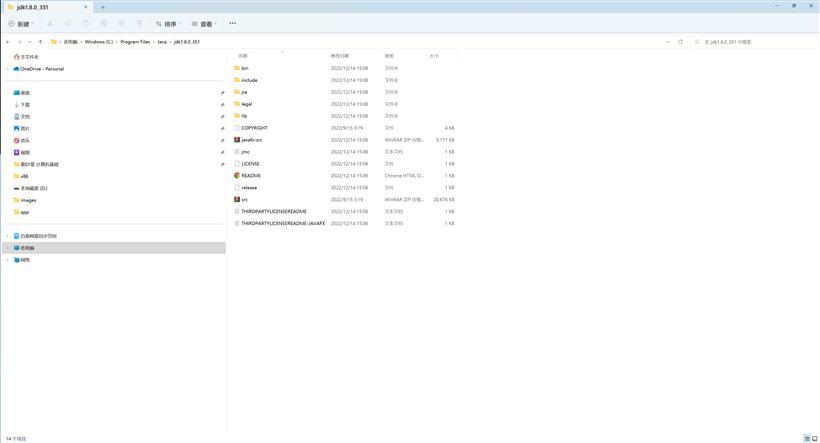Expand OneDrive - Personal tree node

[x=7, y=69]
